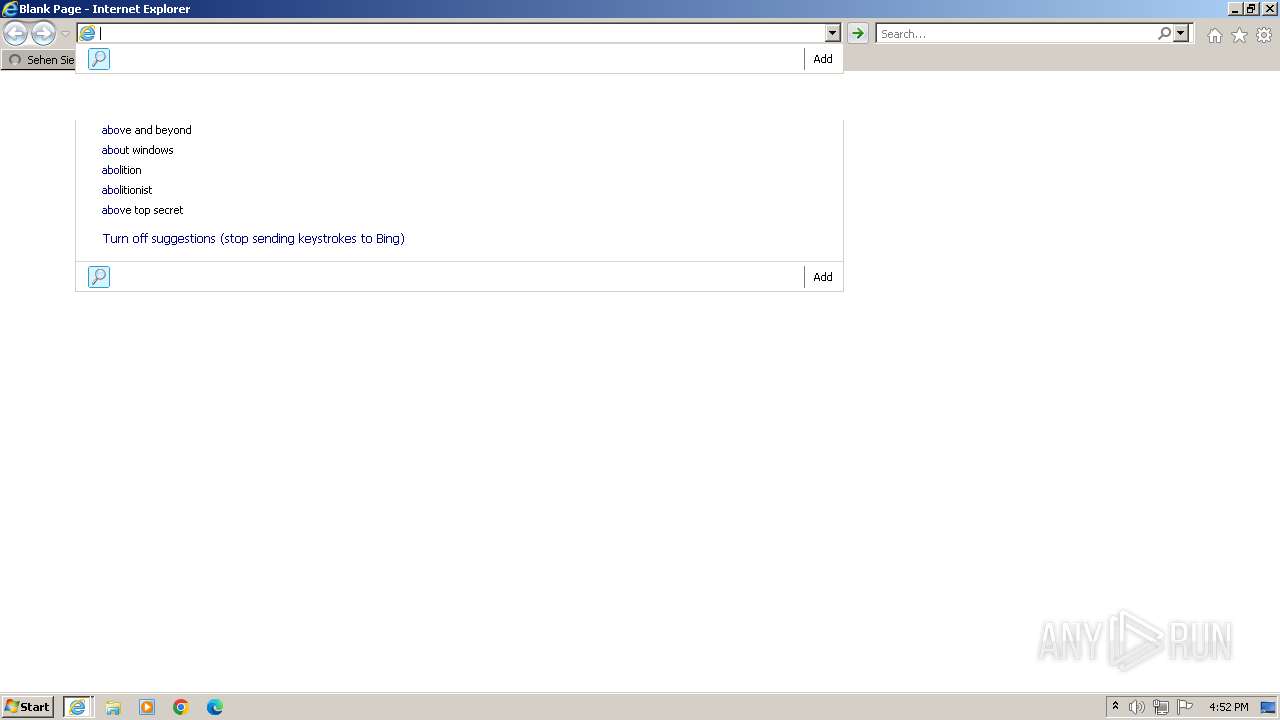
Task: Open the Windows Start menu
Action: 27,707
